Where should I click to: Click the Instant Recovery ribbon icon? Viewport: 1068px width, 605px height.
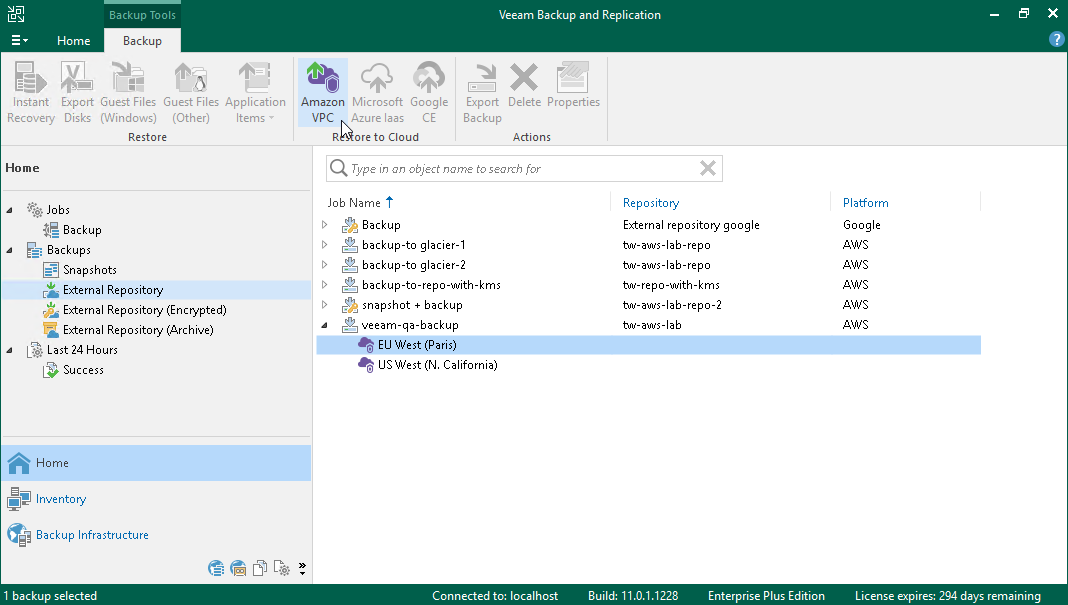[31, 91]
